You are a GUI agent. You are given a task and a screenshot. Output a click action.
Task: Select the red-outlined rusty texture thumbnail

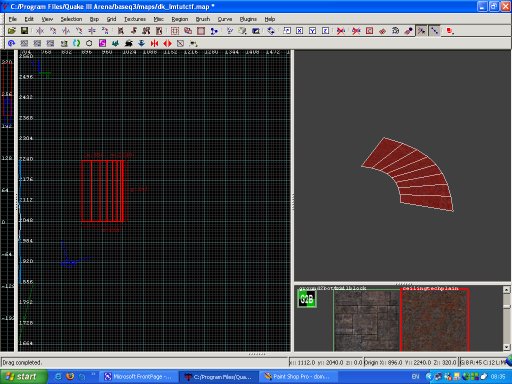coord(435,320)
